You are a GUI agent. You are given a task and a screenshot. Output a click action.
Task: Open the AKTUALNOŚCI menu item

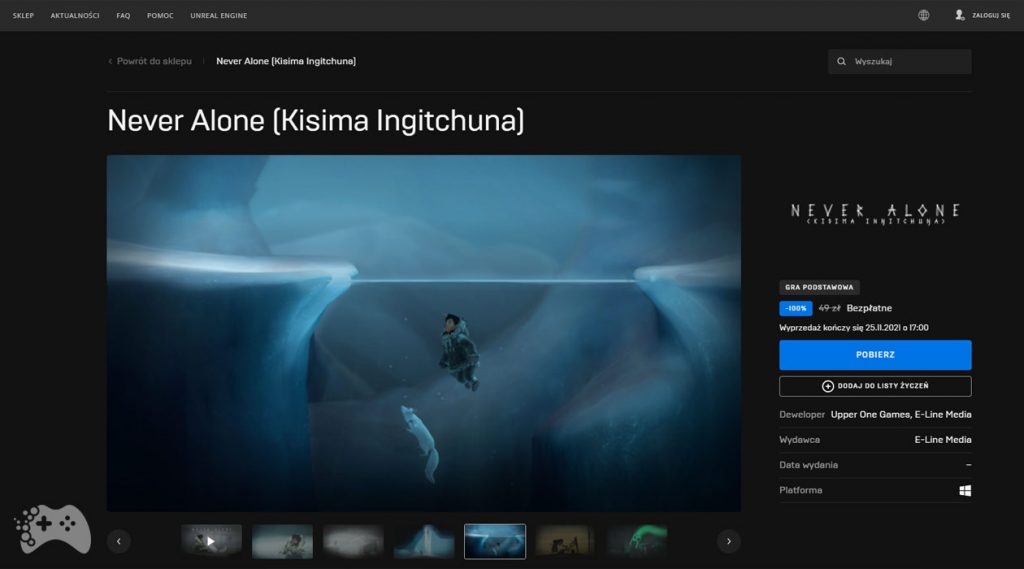tap(75, 16)
